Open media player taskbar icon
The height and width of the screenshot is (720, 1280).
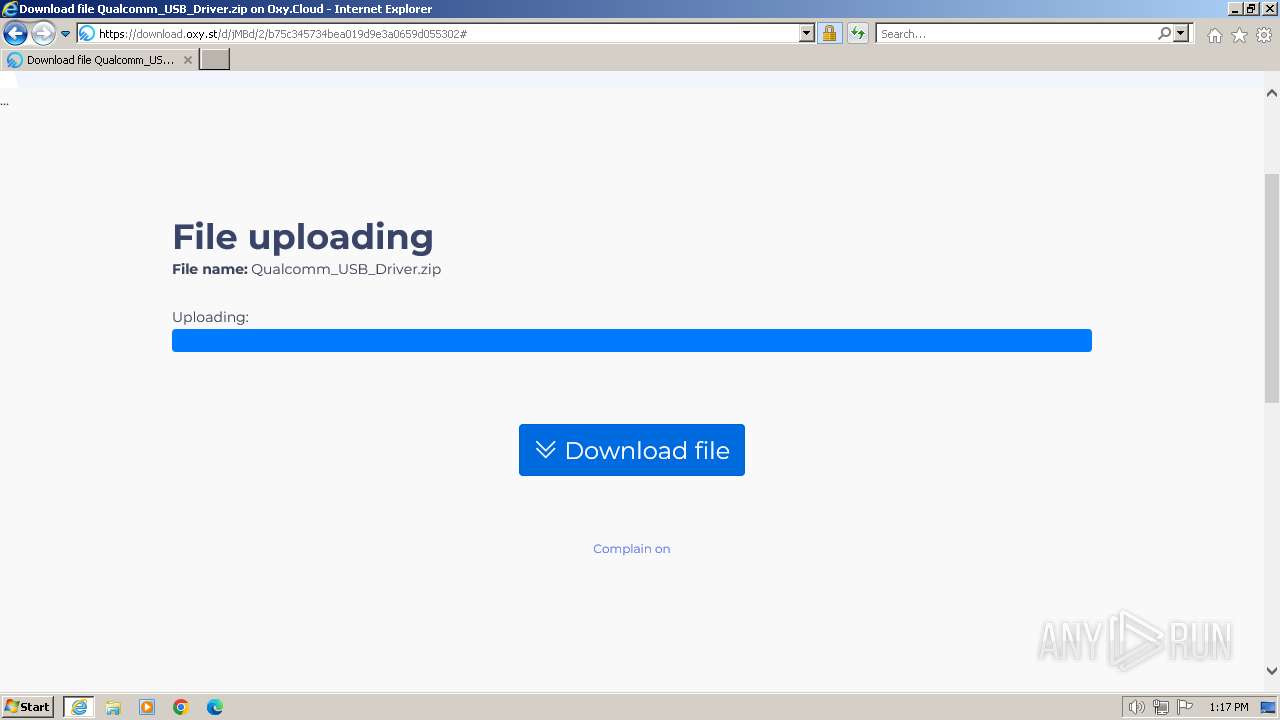tap(147, 707)
